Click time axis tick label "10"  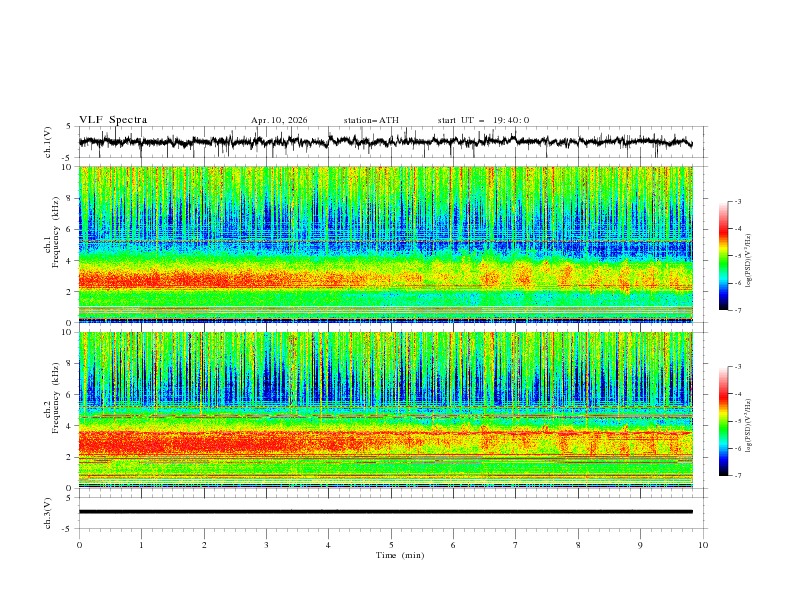pyautogui.click(x=703, y=545)
